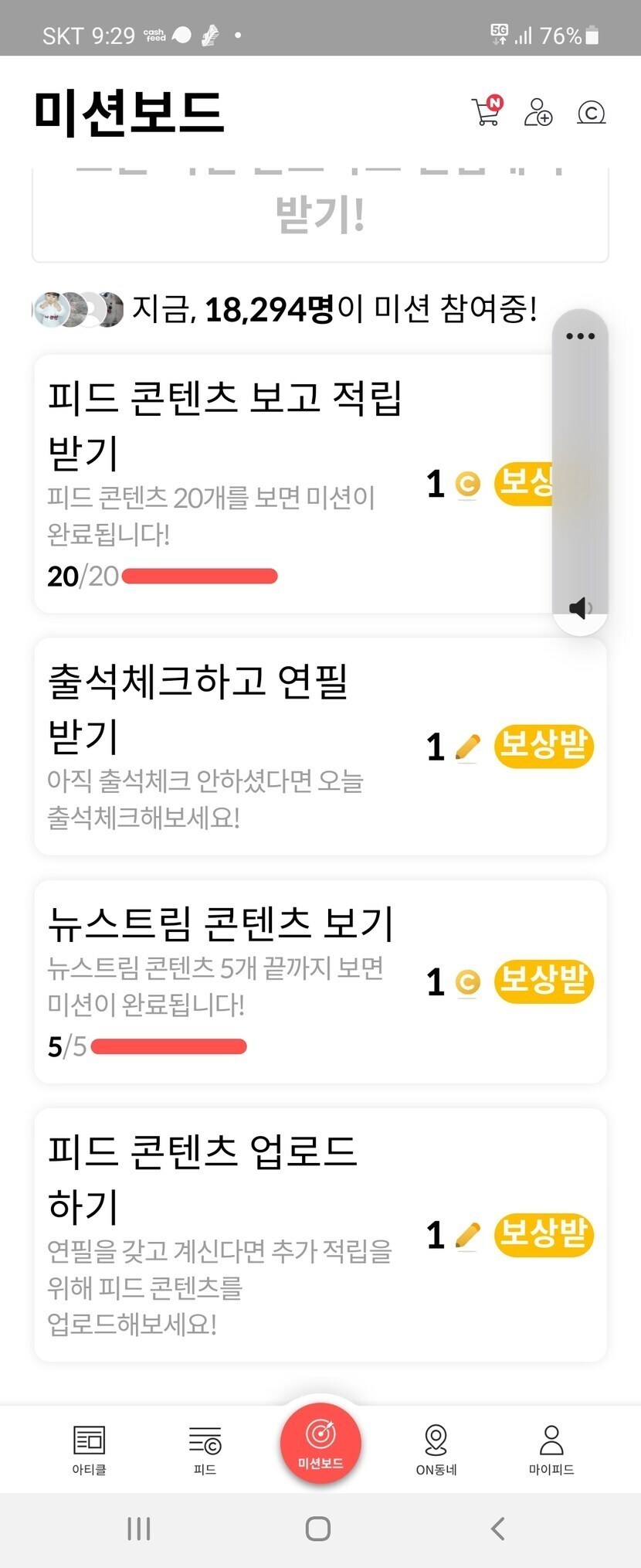
Task: Claim reward for 피드 콘텐츠 업로드 하기
Action: (x=544, y=1234)
